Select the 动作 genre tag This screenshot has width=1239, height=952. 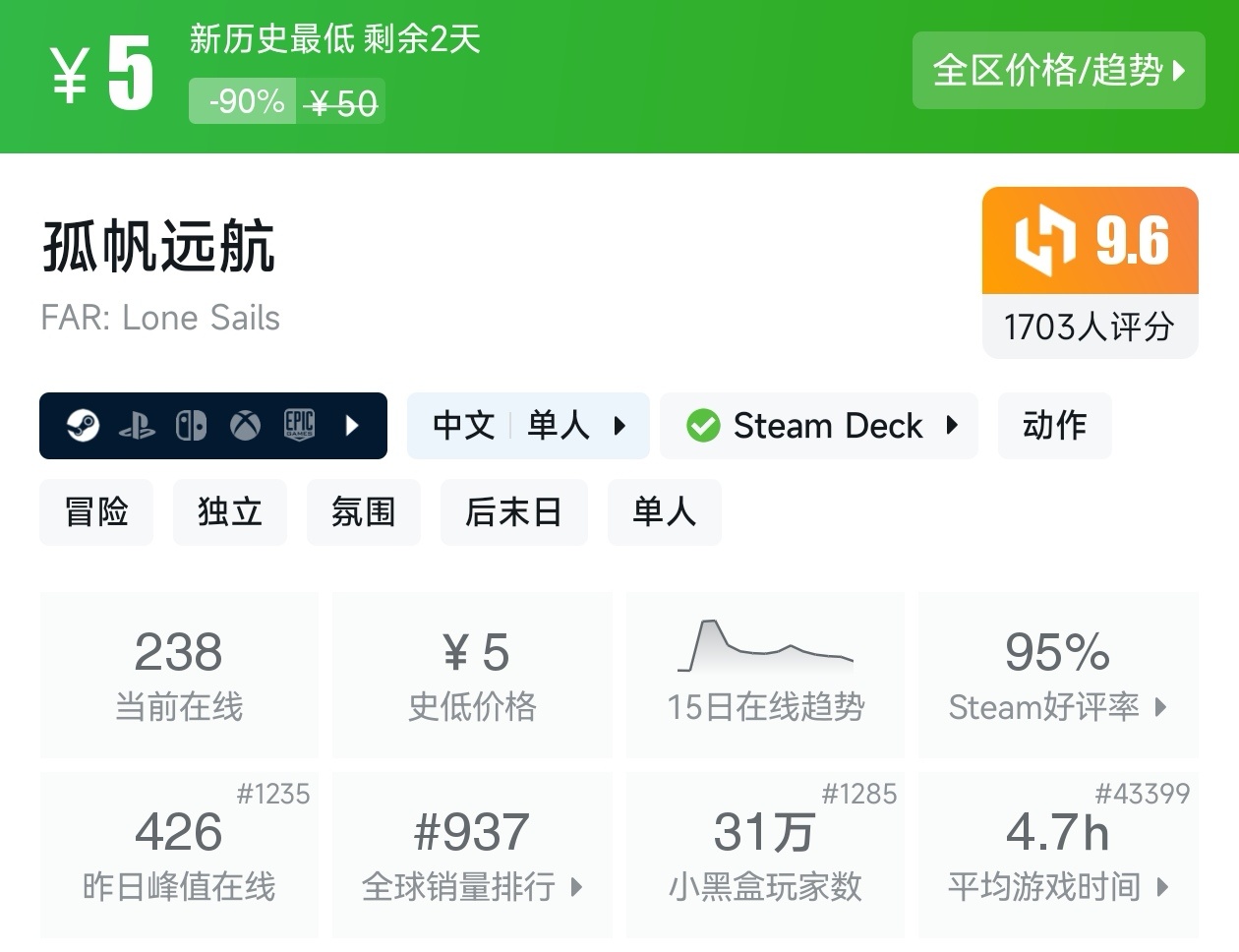coord(1054,426)
